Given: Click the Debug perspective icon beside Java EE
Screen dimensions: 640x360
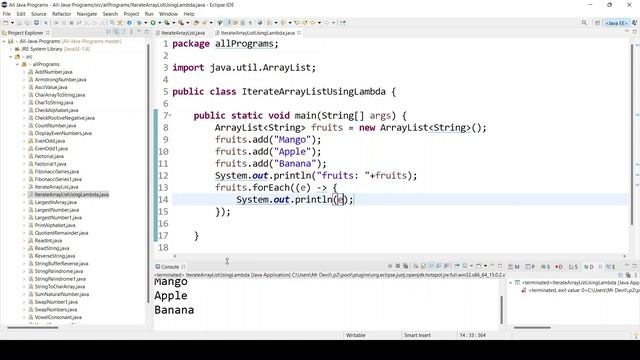Looking at the screenshot, I should click(634, 23).
